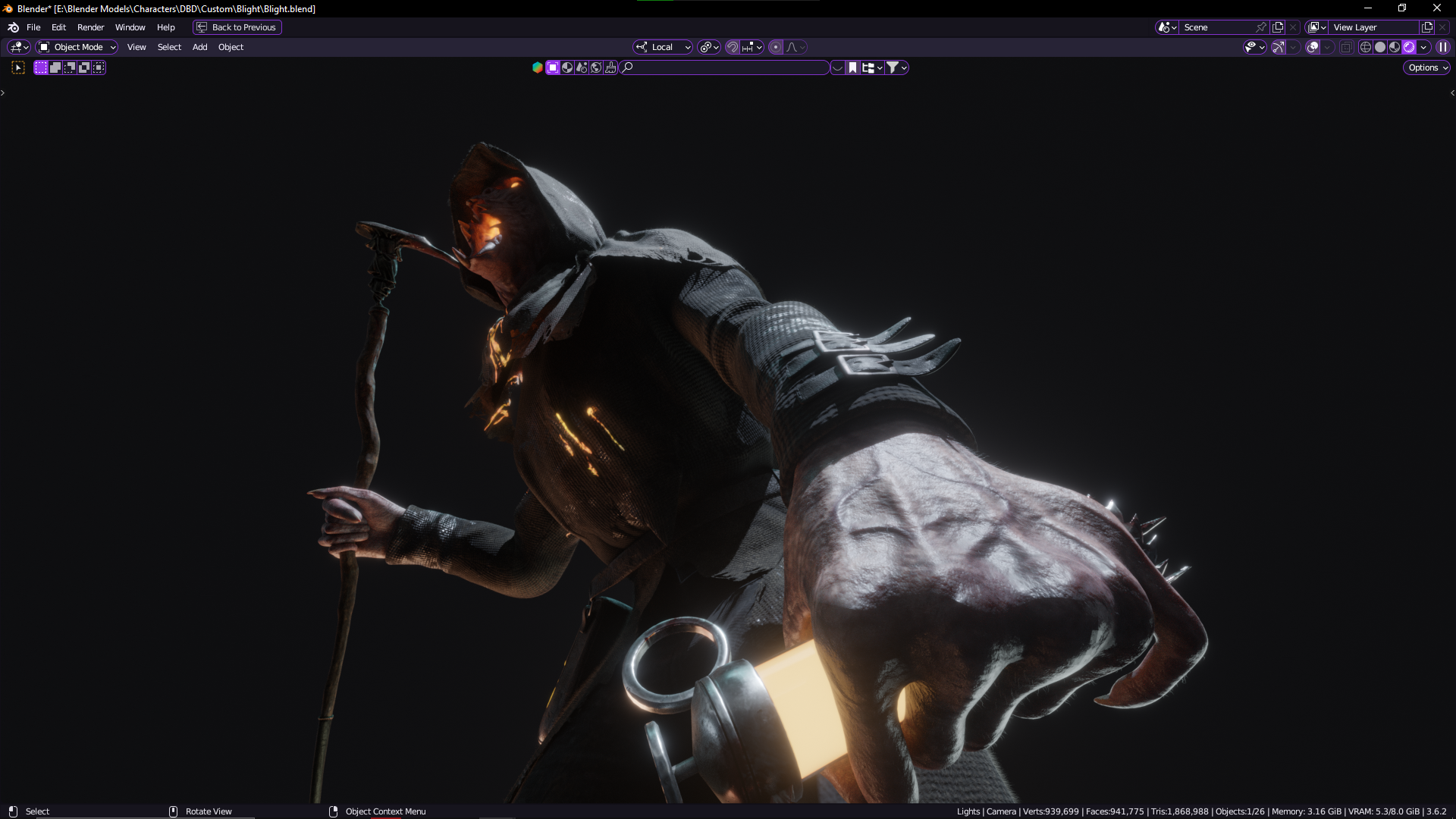Image resolution: width=1456 pixels, height=819 pixels.
Task: Open the editor type selector
Action: (x=18, y=47)
